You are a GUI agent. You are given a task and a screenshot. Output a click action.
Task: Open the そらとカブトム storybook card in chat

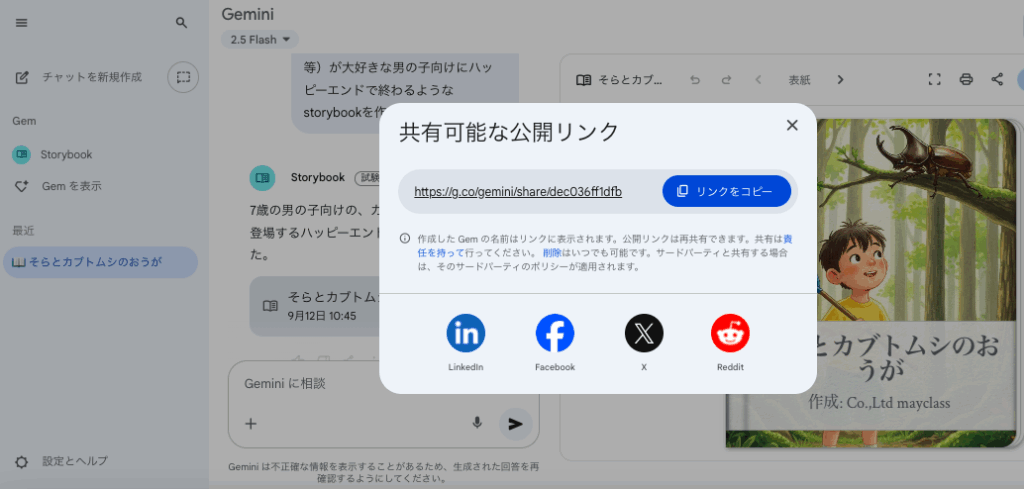[x=315, y=306]
